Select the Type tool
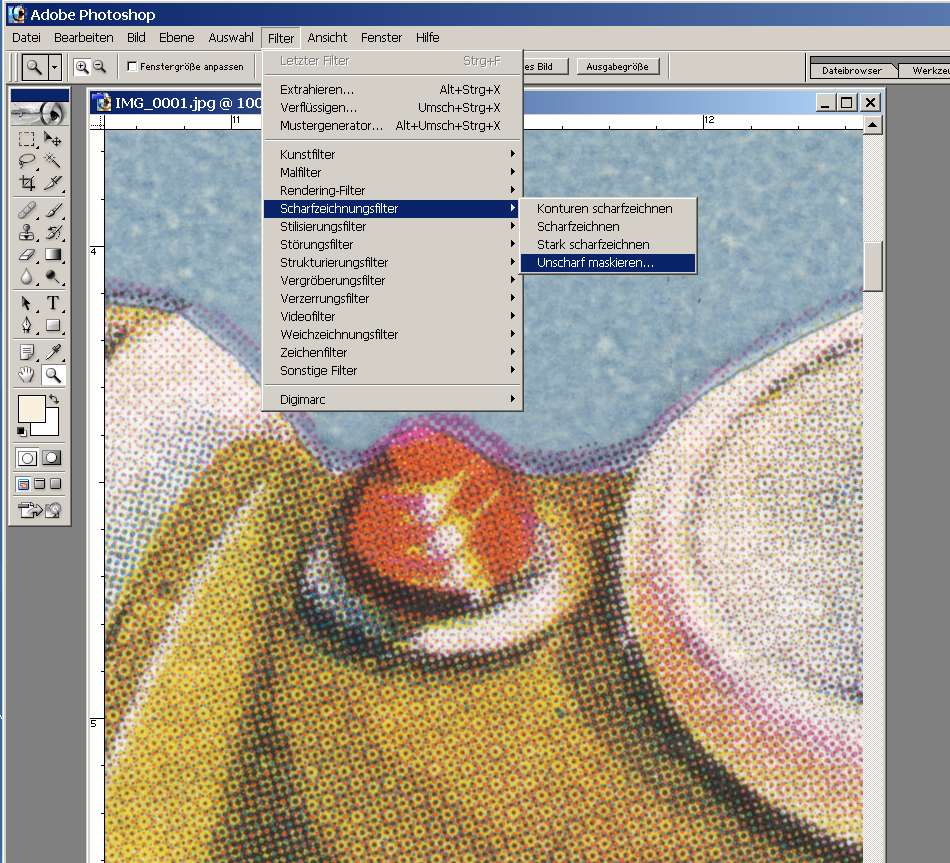950x863 pixels. 53,303
